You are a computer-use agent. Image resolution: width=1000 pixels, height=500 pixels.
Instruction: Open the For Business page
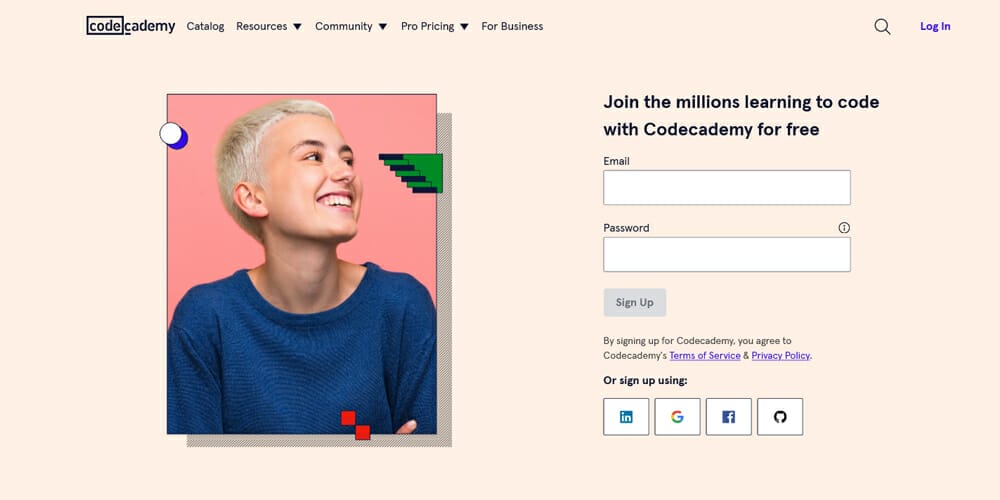pos(512,27)
